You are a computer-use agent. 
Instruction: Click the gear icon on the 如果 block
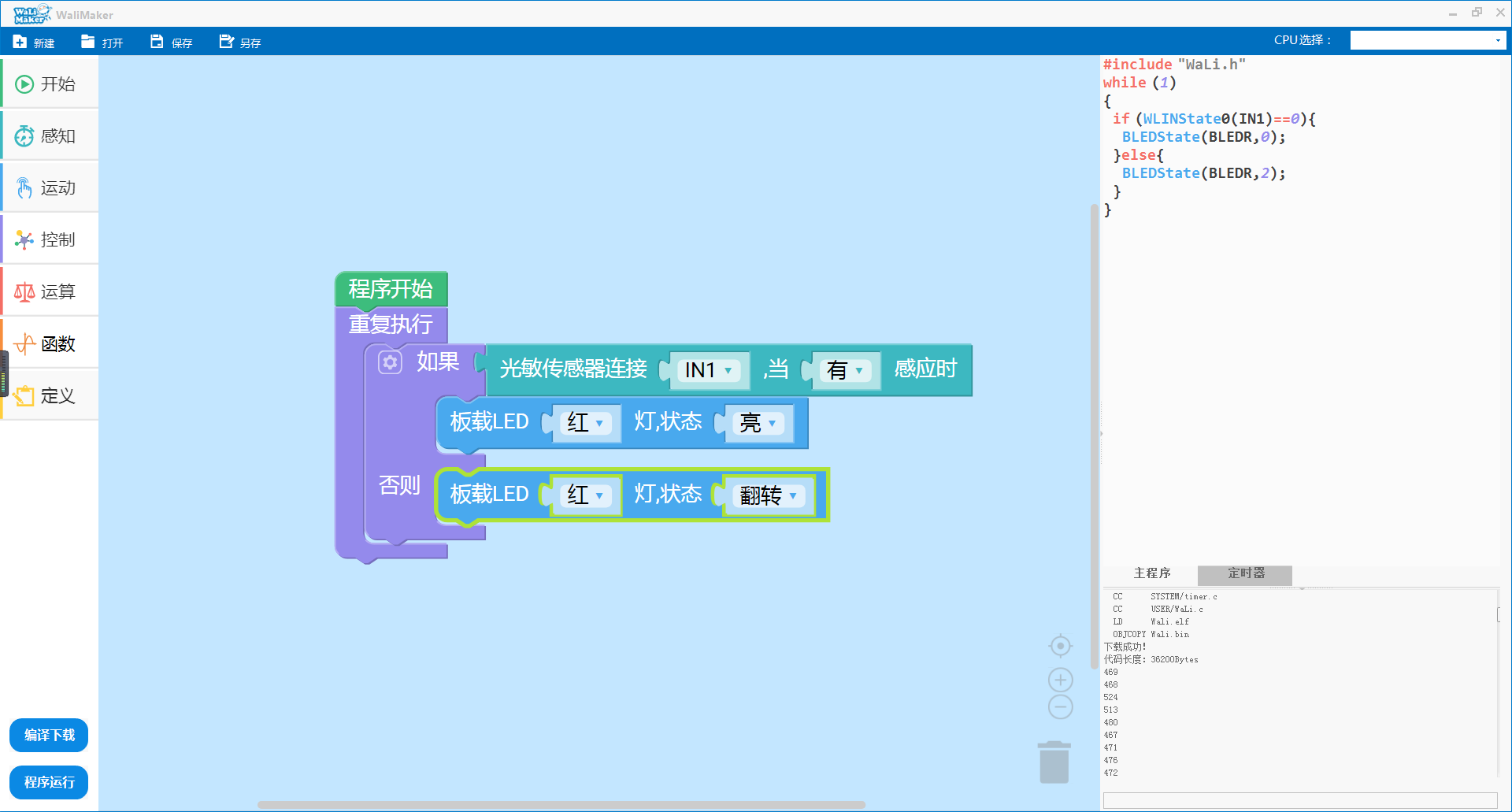click(390, 362)
